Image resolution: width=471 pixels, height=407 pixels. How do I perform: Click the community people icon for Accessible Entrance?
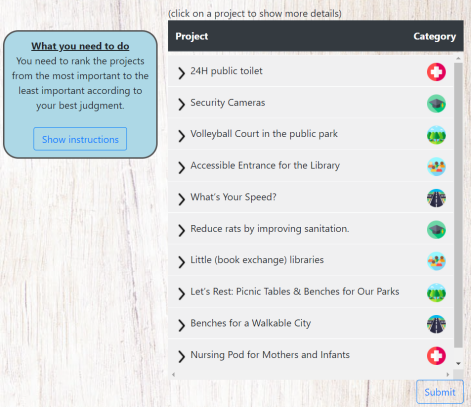point(436,167)
